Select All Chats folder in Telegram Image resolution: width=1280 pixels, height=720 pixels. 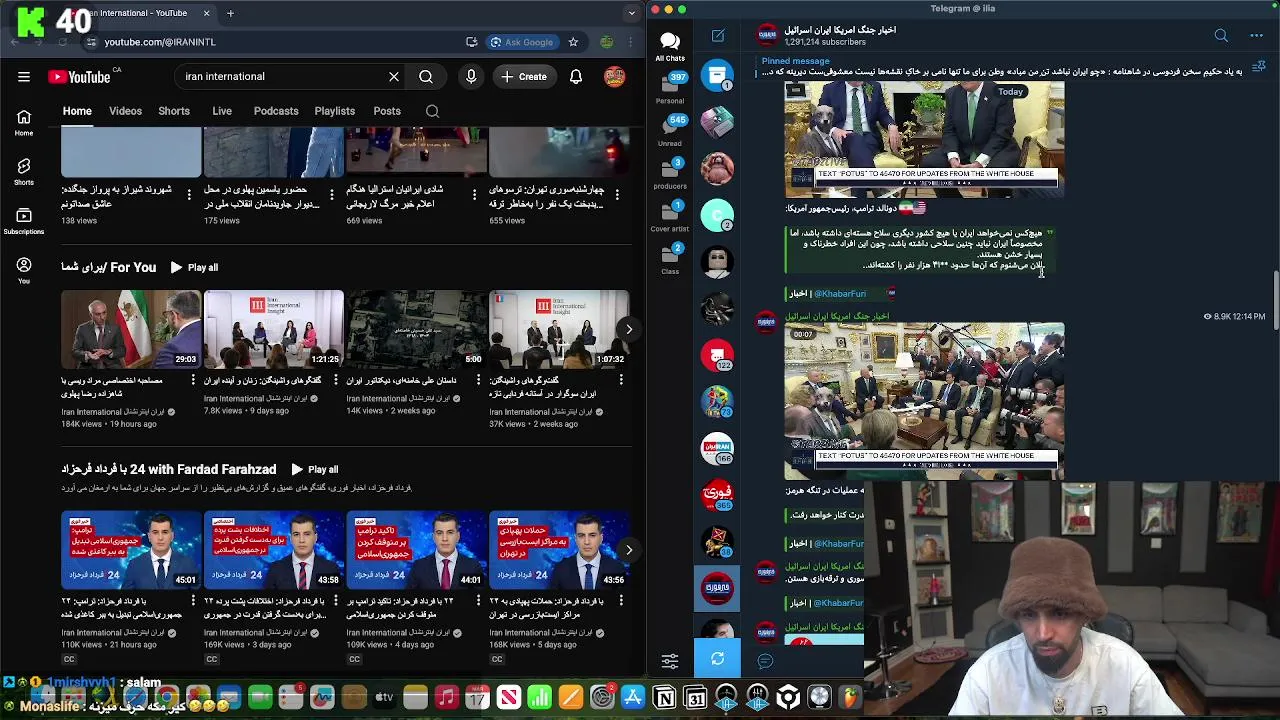[670, 46]
